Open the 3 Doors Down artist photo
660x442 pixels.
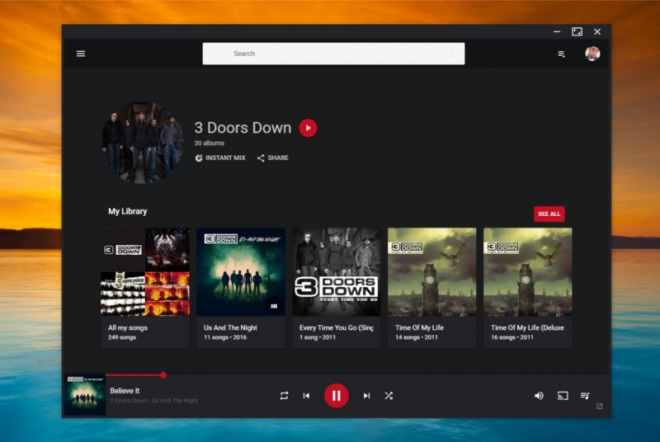pos(142,142)
